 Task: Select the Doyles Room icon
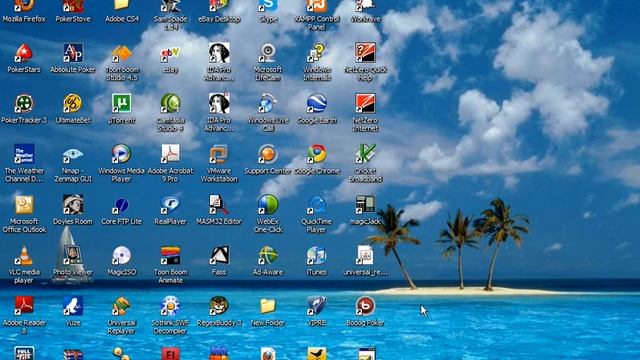pos(73,205)
